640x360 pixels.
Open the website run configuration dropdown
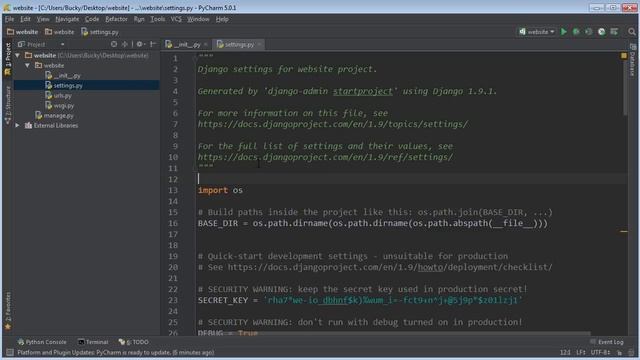pyautogui.click(x=536, y=32)
